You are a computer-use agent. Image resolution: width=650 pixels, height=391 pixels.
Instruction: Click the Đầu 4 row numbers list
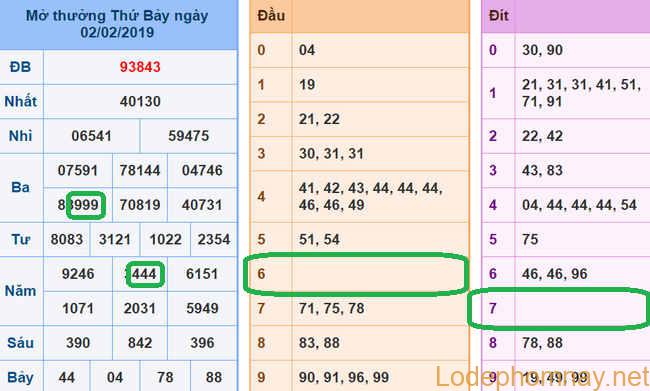[x=371, y=197]
